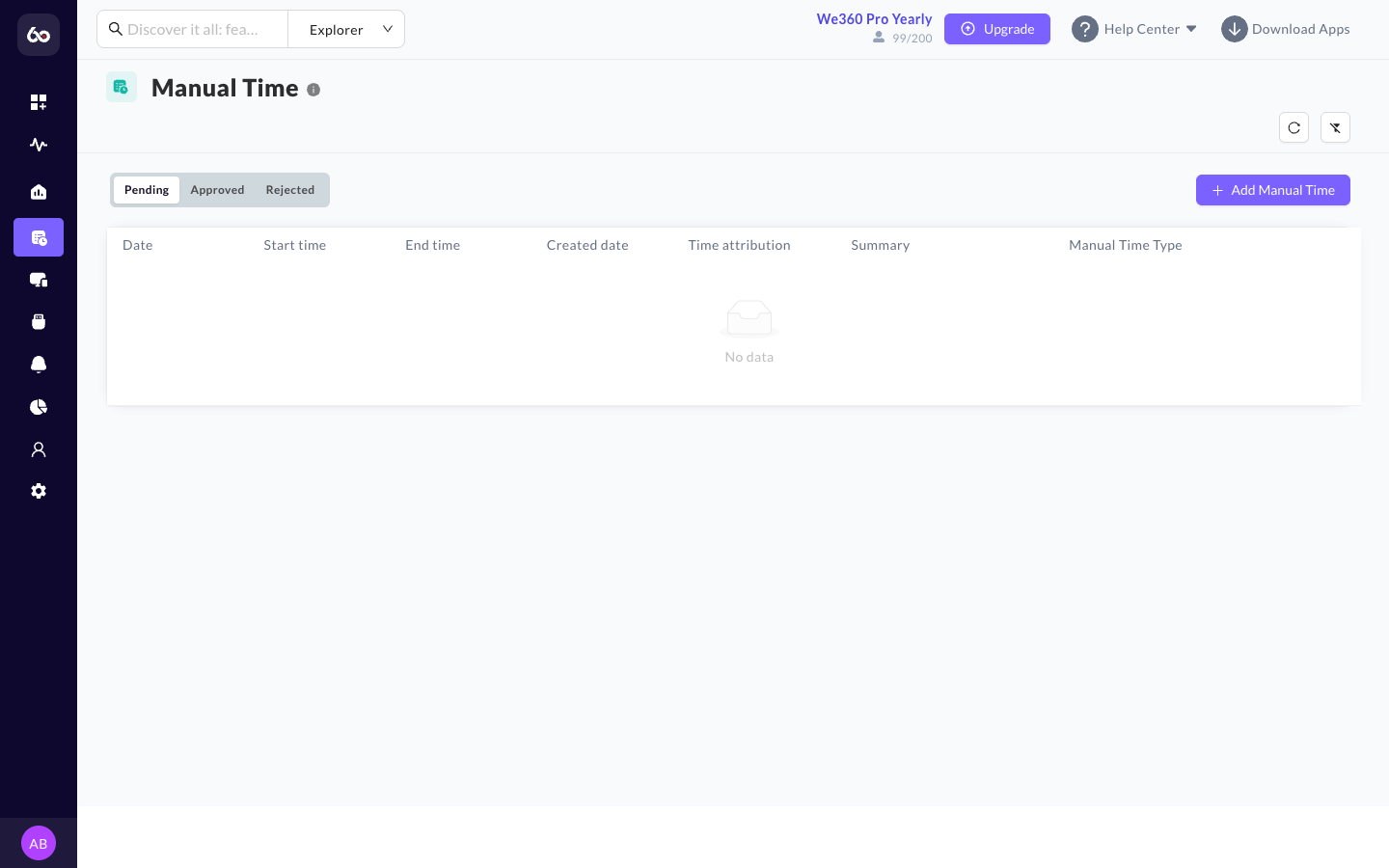This screenshot has width=1389, height=868.
Task: Click the Manual Time Type column header
Action: coord(1126,245)
